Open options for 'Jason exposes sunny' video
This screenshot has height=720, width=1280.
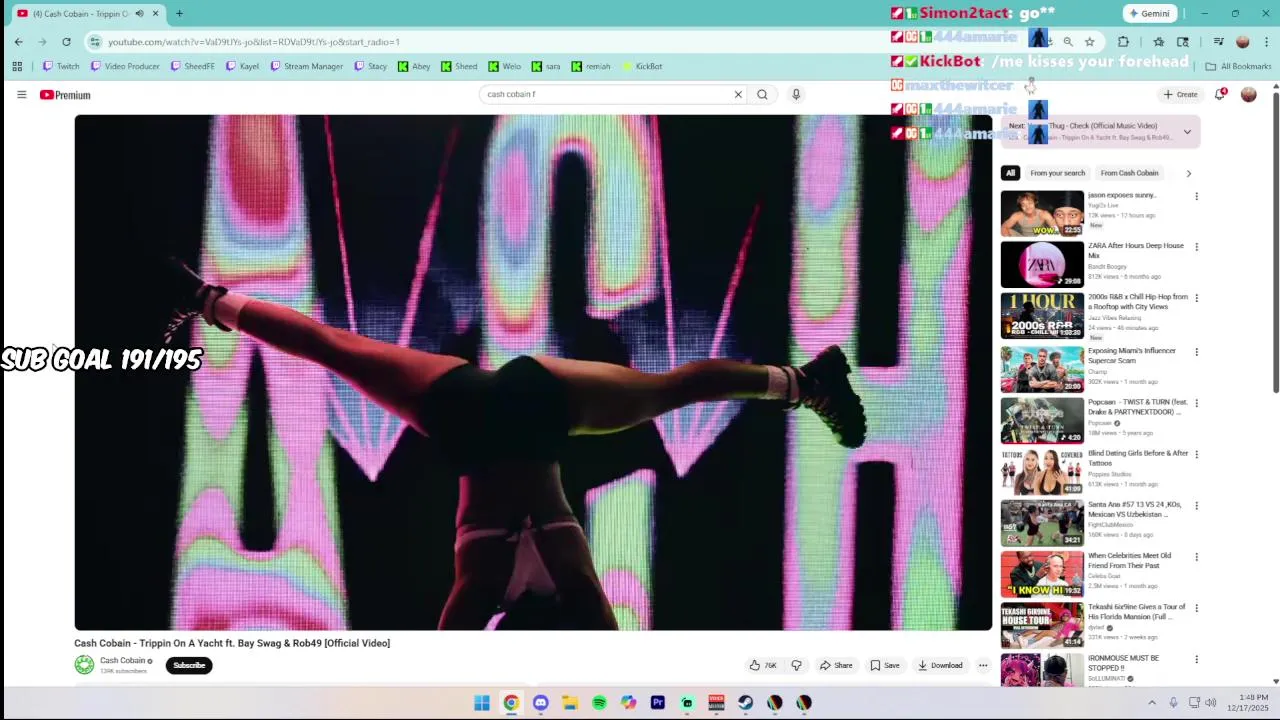pos(1196,196)
